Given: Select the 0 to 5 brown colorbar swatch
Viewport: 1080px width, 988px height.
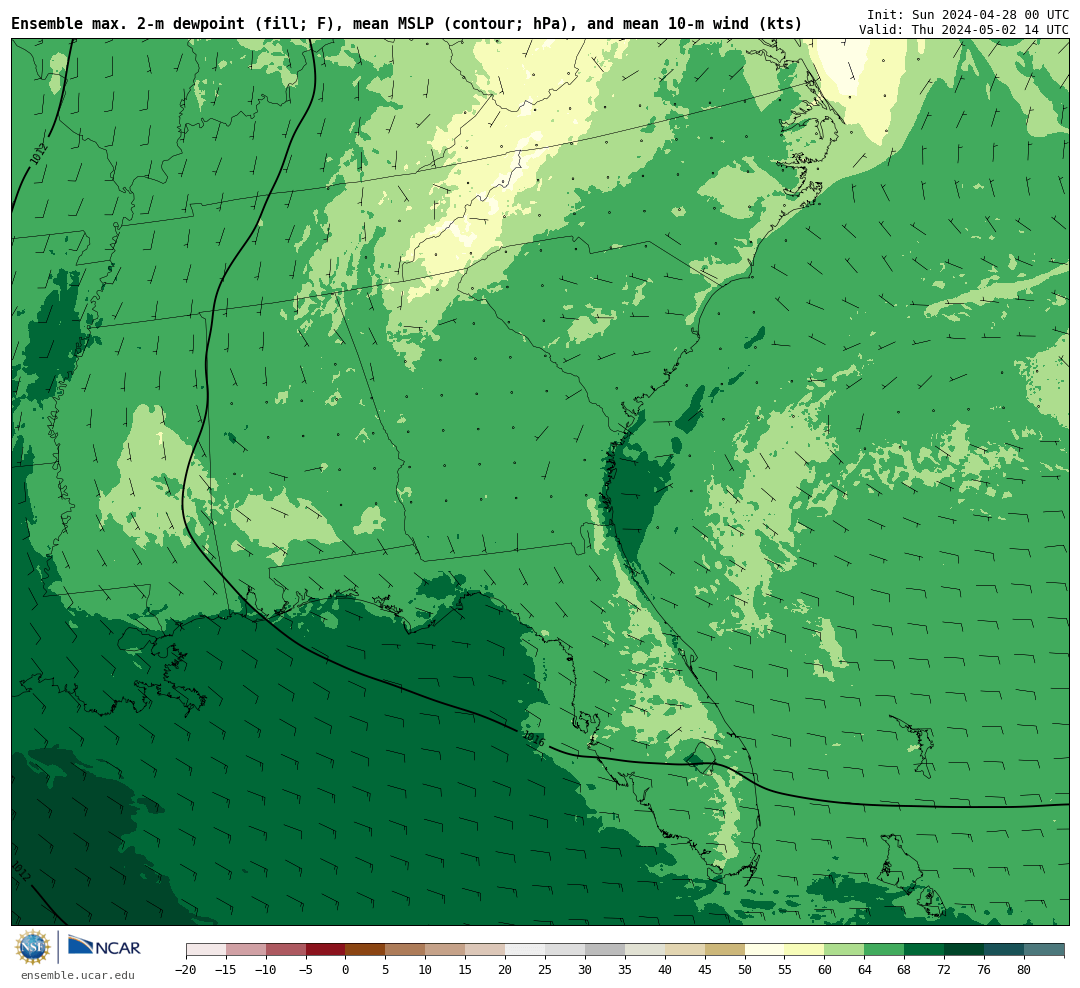Looking at the screenshot, I should pyautogui.click(x=366, y=950).
